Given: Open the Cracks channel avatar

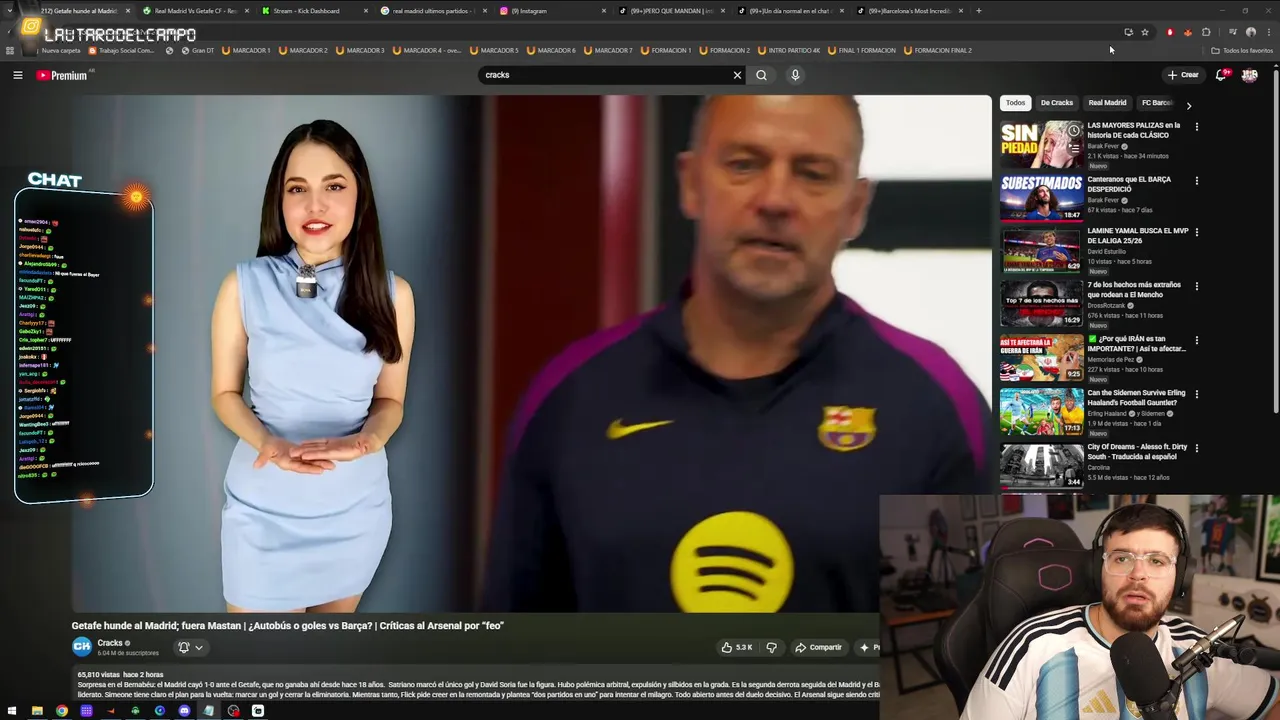Looking at the screenshot, I should 82,647.
